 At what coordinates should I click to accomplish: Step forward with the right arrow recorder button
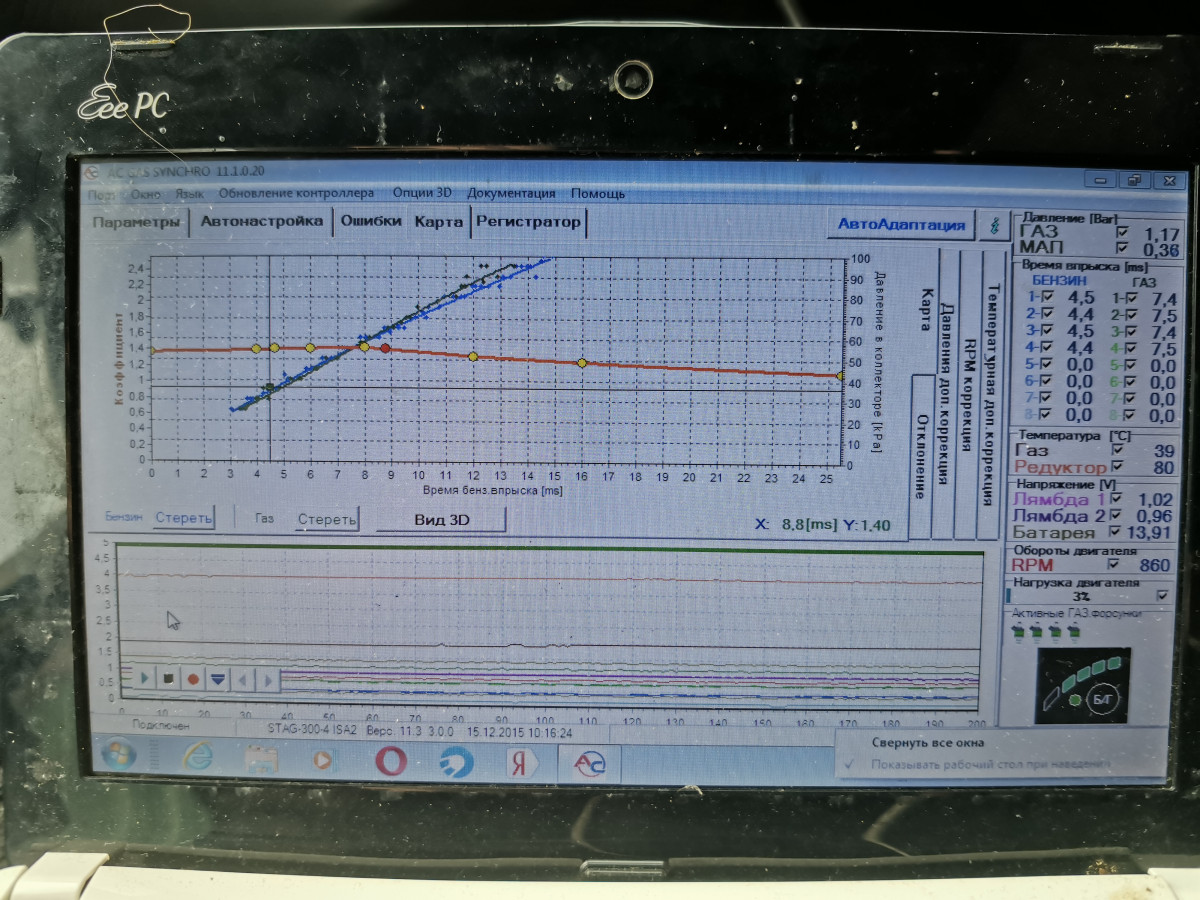pos(267,679)
